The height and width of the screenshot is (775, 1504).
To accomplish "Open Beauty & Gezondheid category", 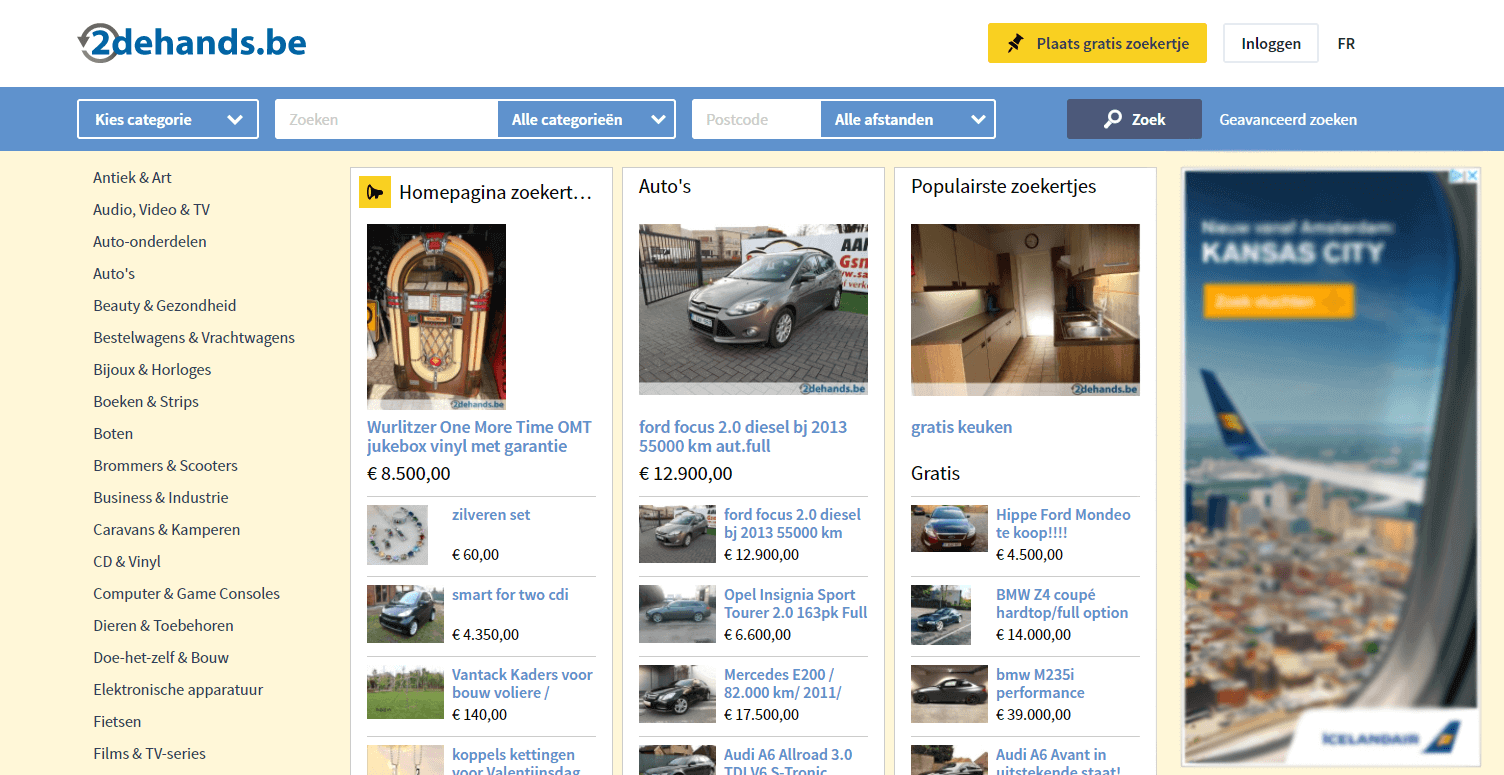I will 164,305.
